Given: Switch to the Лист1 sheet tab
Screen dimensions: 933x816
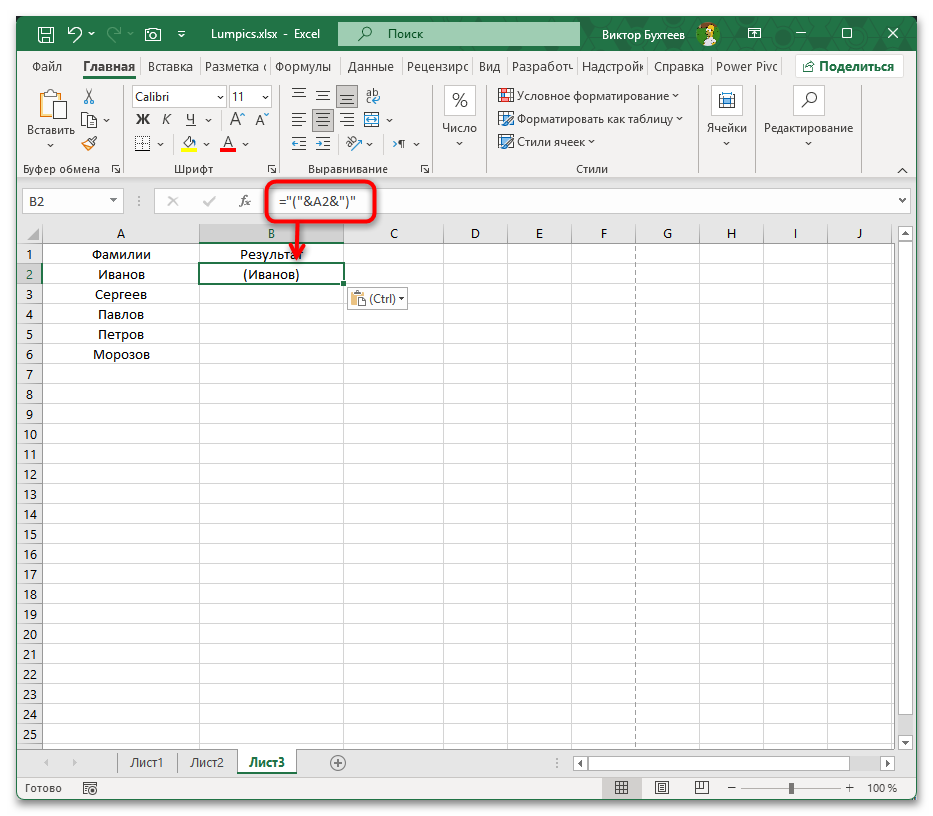Looking at the screenshot, I should (146, 762).
